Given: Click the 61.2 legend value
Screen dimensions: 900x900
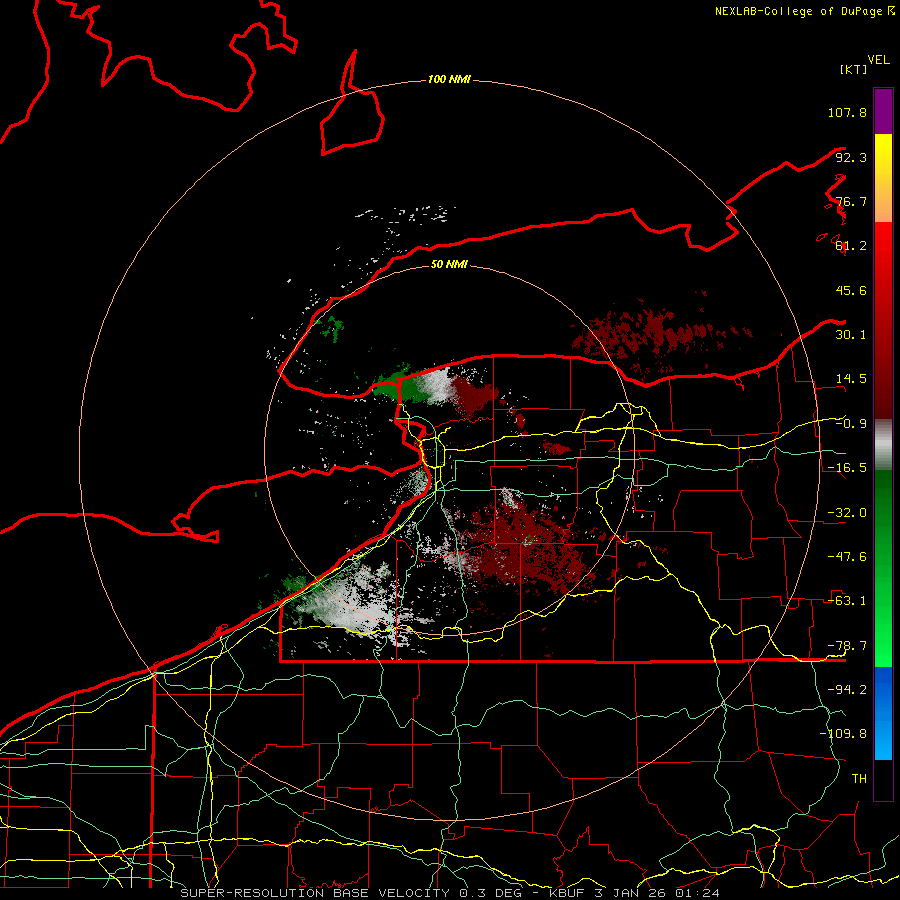Looking at the screenshot, I should tap(851, 246).
